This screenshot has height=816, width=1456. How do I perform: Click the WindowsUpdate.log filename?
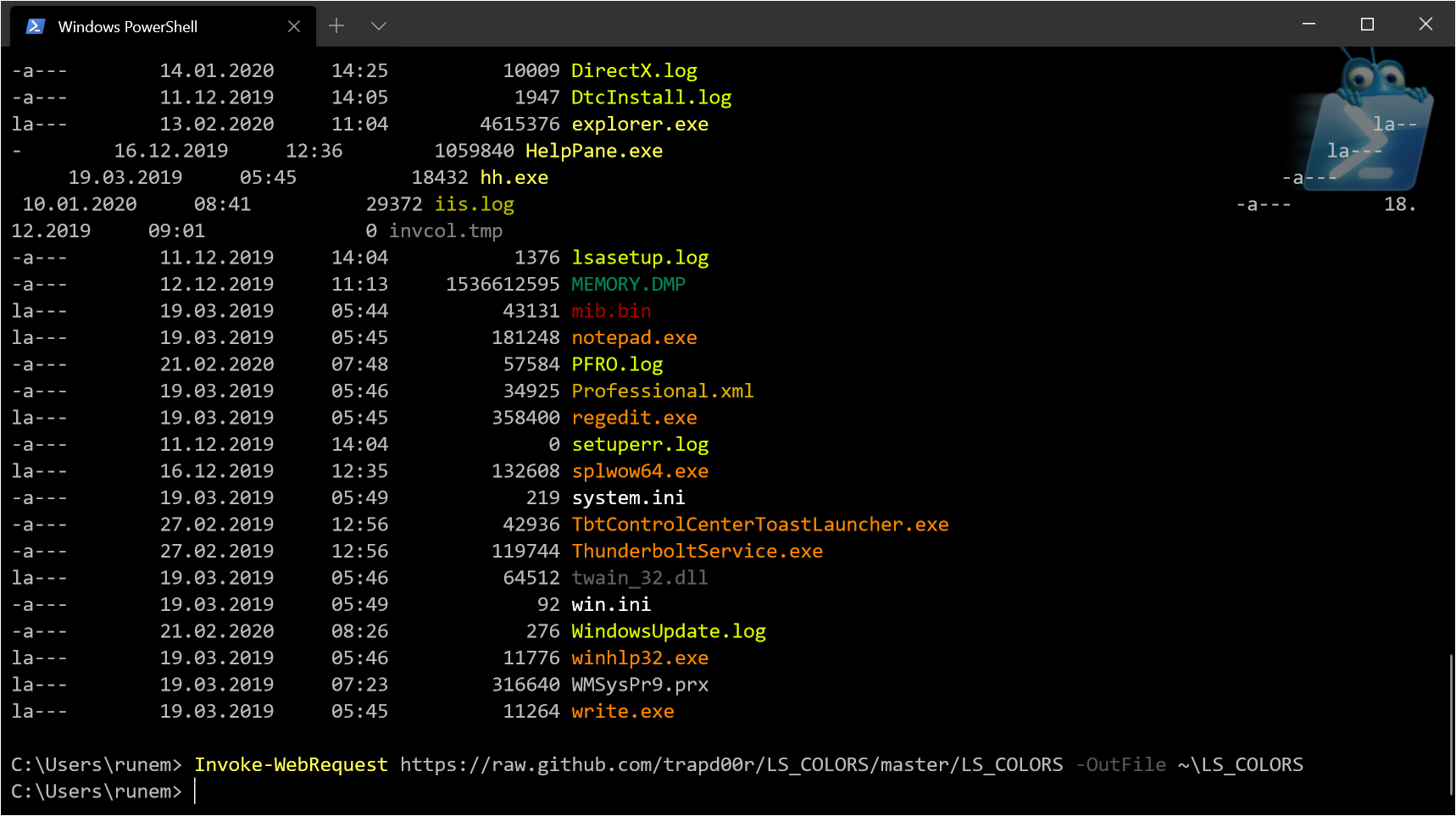coord(669,630)
